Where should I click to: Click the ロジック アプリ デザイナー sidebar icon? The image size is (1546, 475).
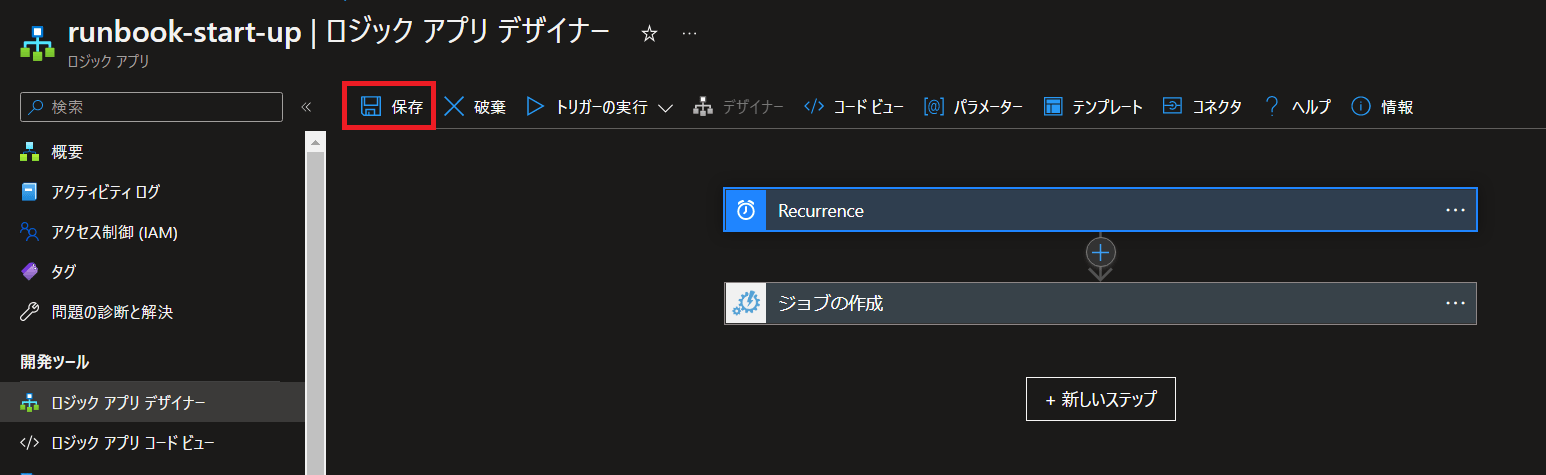(29, 403)
